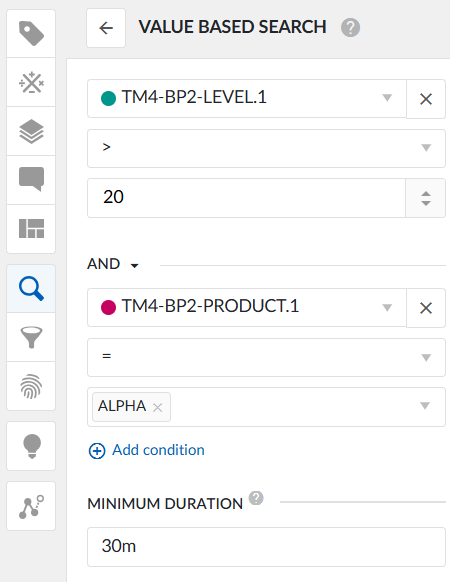Open the fingerprint icon
The width and height of the screenshot is (450, 582).
[x=31, y=386]
